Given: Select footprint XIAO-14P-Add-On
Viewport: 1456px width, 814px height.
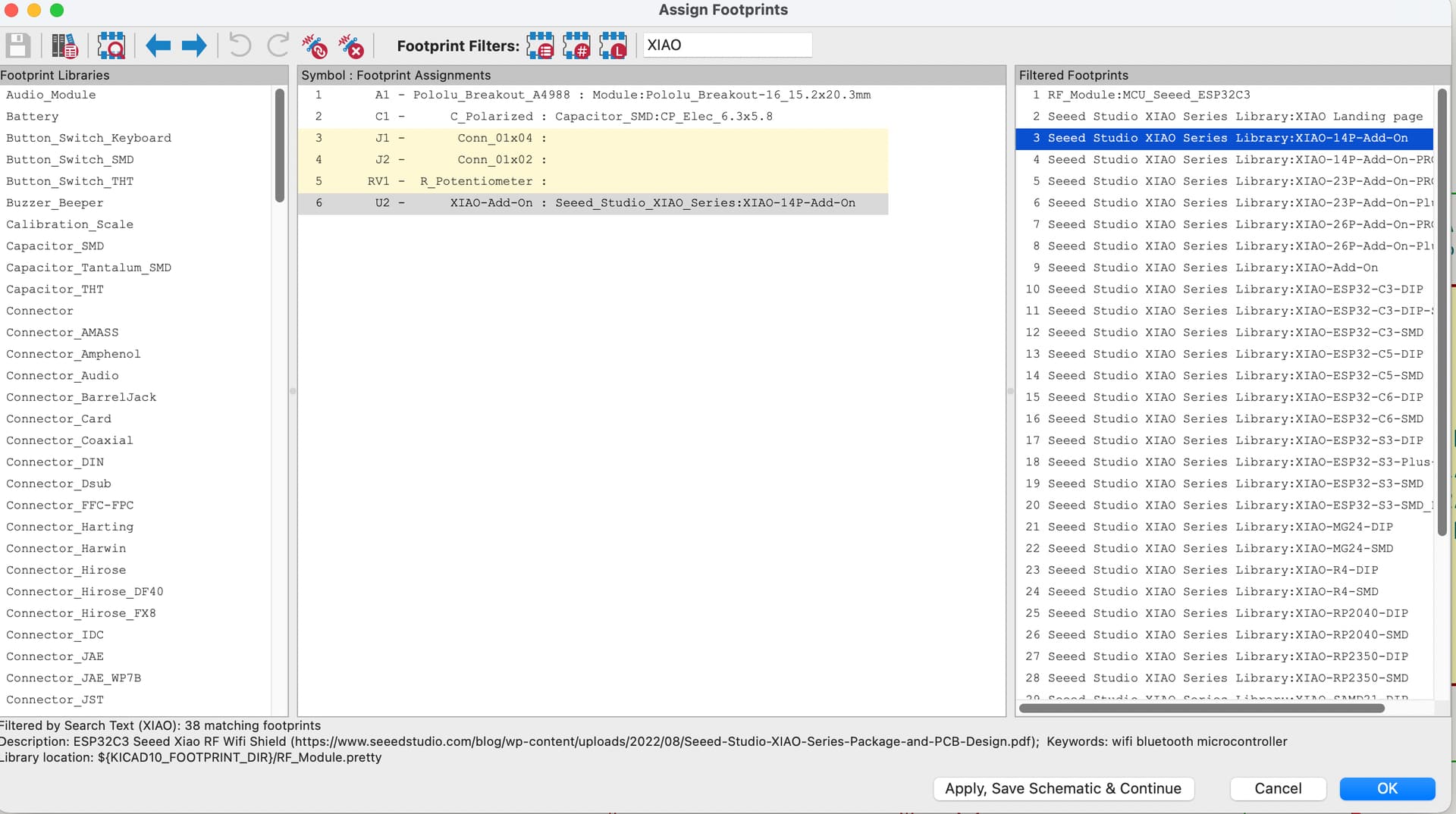Looking at the screenshot, I should point(1224,138).
